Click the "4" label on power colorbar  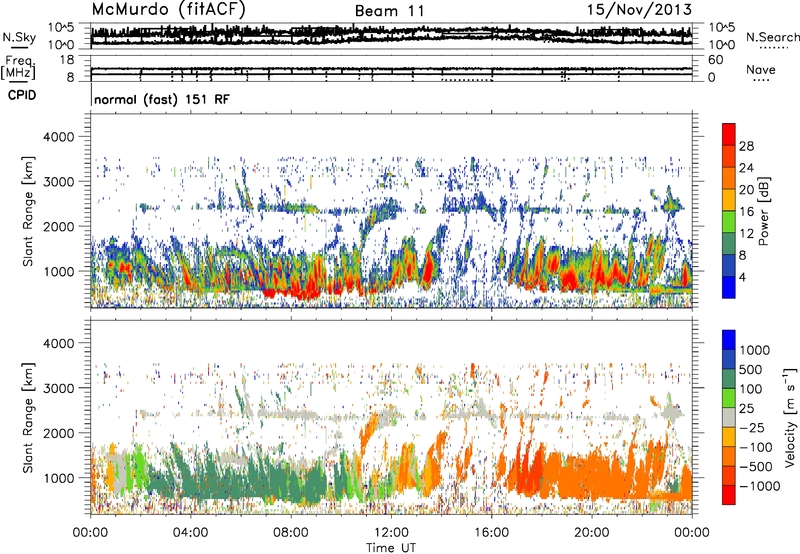(742, 277)
